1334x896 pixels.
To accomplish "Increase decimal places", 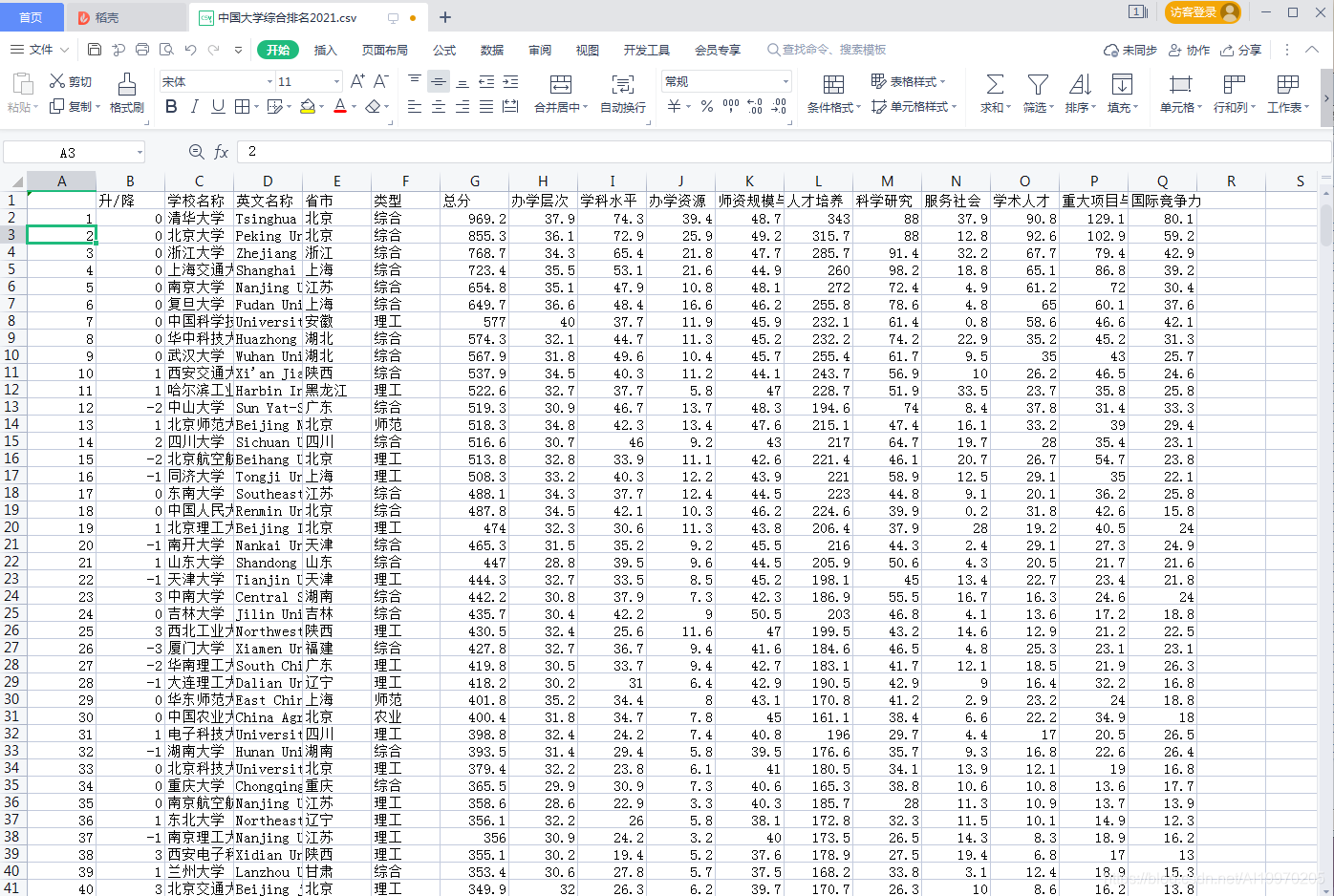I will [755, 107].
